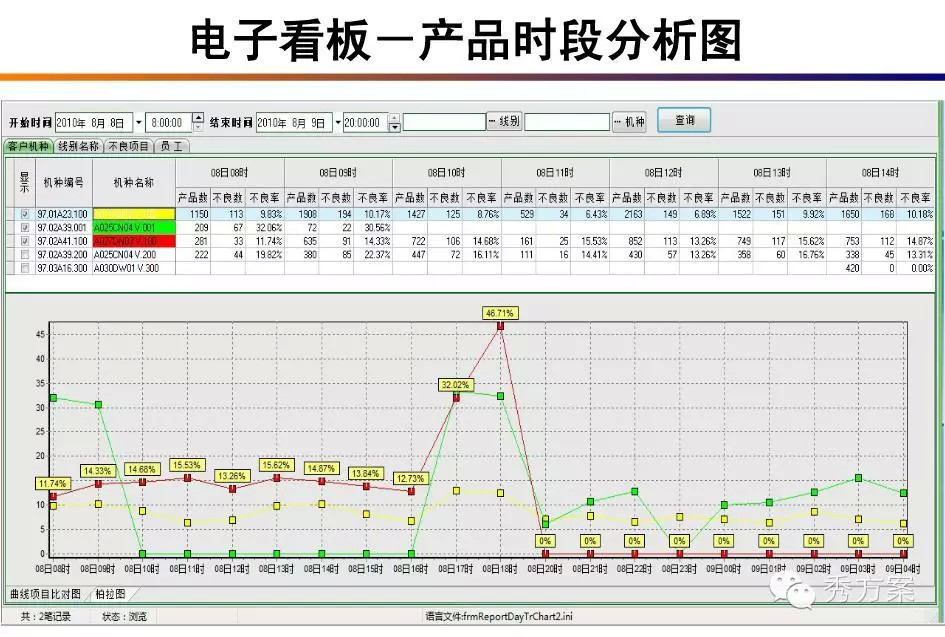The image size is (945, 637).
Task: Uncheck display box for 97.01A23.100
Action: (25, 214)
